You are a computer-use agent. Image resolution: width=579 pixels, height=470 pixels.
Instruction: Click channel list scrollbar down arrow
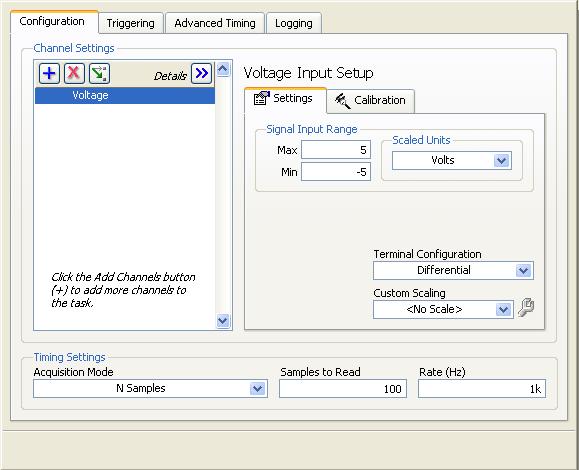(x=223, y=321)
